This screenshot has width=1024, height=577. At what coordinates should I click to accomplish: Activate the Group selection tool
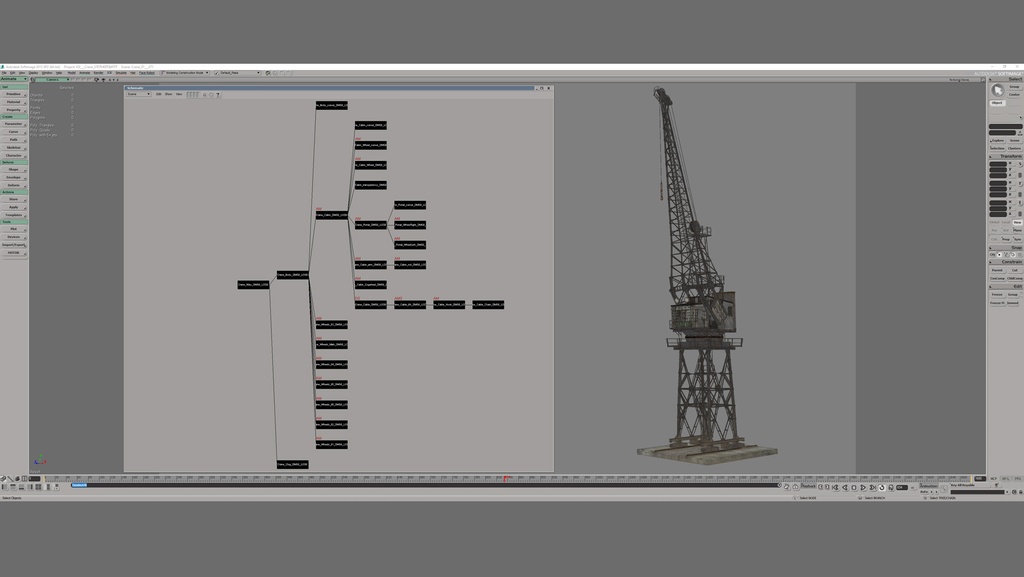click(1012, 86)
